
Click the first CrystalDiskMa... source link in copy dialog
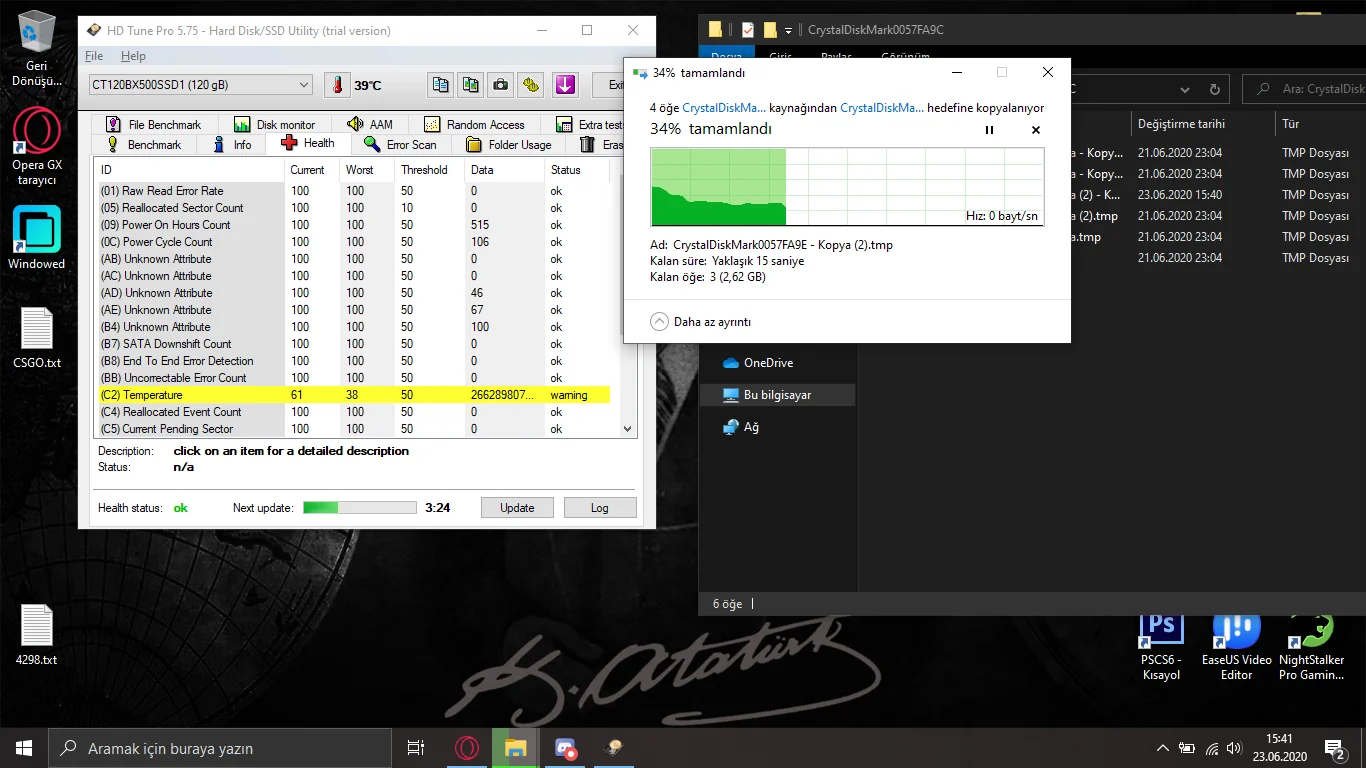click(724, 108)
